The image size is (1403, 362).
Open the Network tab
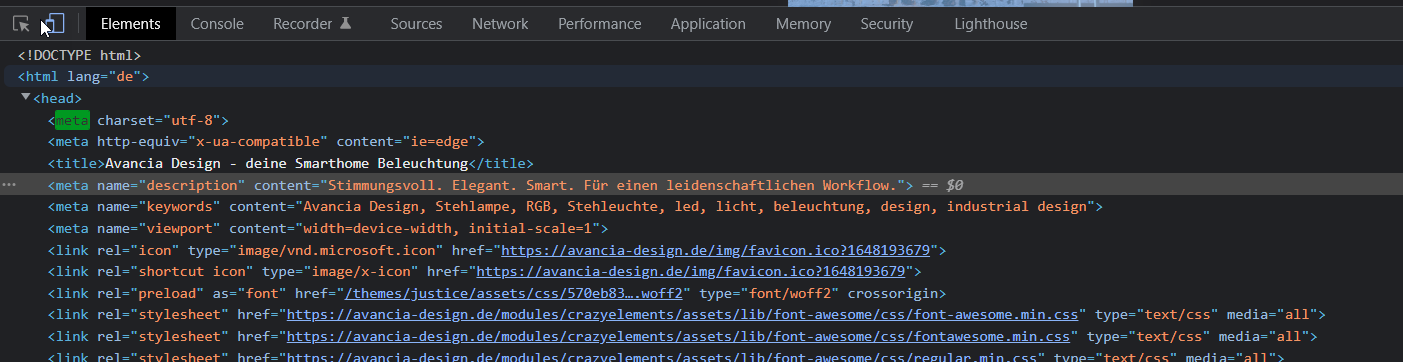pos(500,24)
